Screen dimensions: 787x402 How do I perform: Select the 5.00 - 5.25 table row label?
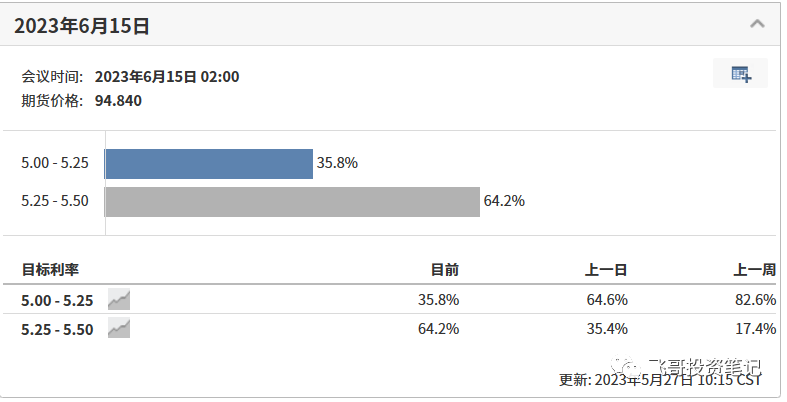[x=57, y=301]
